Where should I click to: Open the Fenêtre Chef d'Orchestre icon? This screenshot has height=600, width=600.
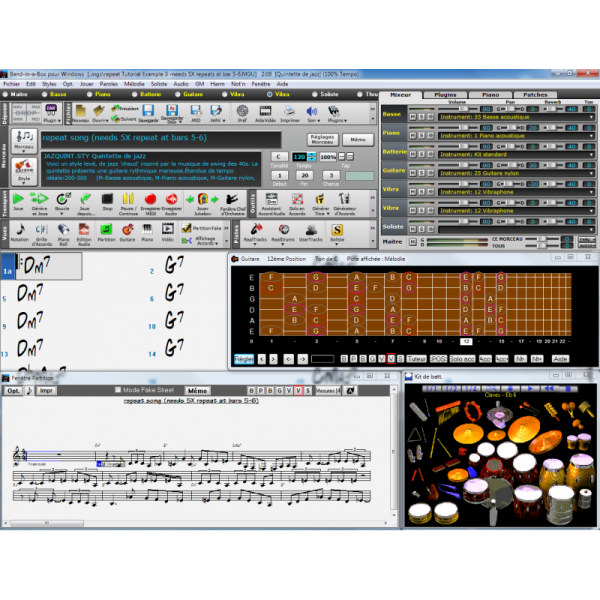232,199
